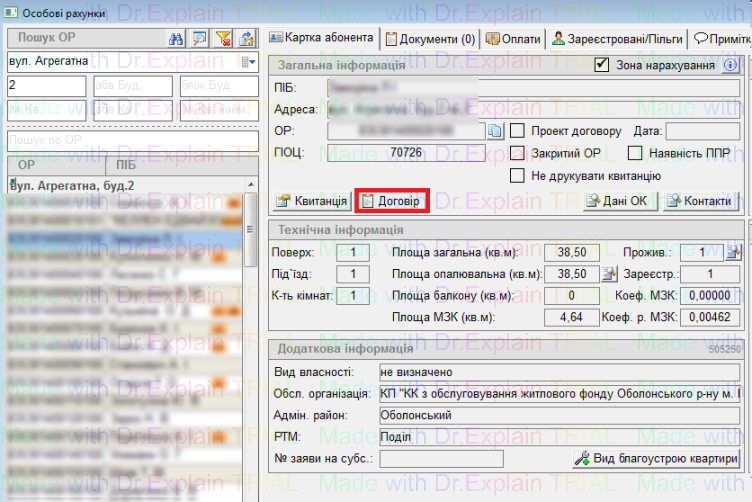
Task: Click the export icon in the search toolbar
Action: 246,38
